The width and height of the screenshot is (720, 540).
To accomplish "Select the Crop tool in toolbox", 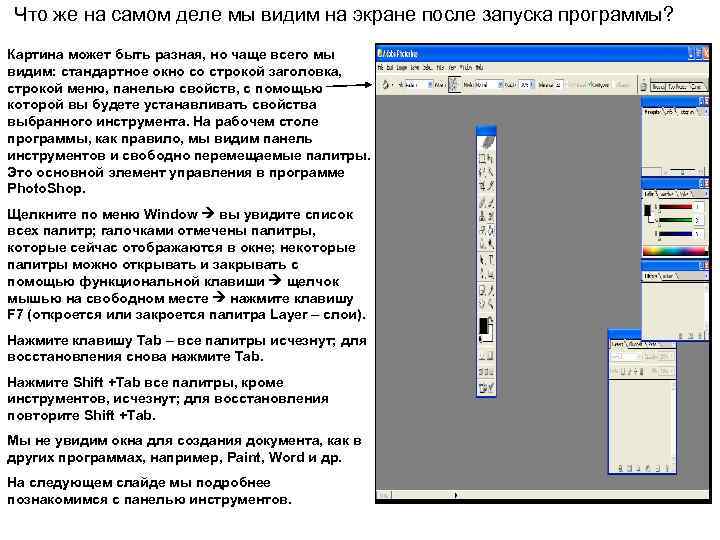I will 482,186.
